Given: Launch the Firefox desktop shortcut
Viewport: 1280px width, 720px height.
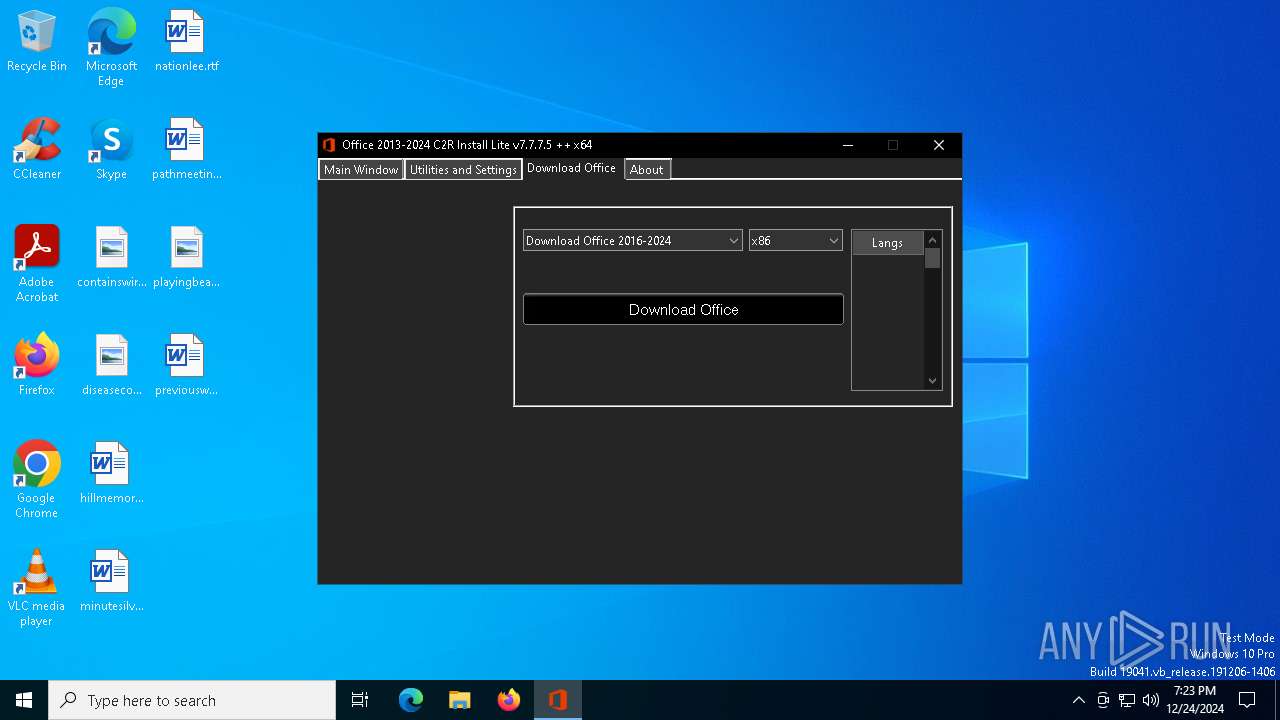Looking at the screenshot, I should (37, 365).
